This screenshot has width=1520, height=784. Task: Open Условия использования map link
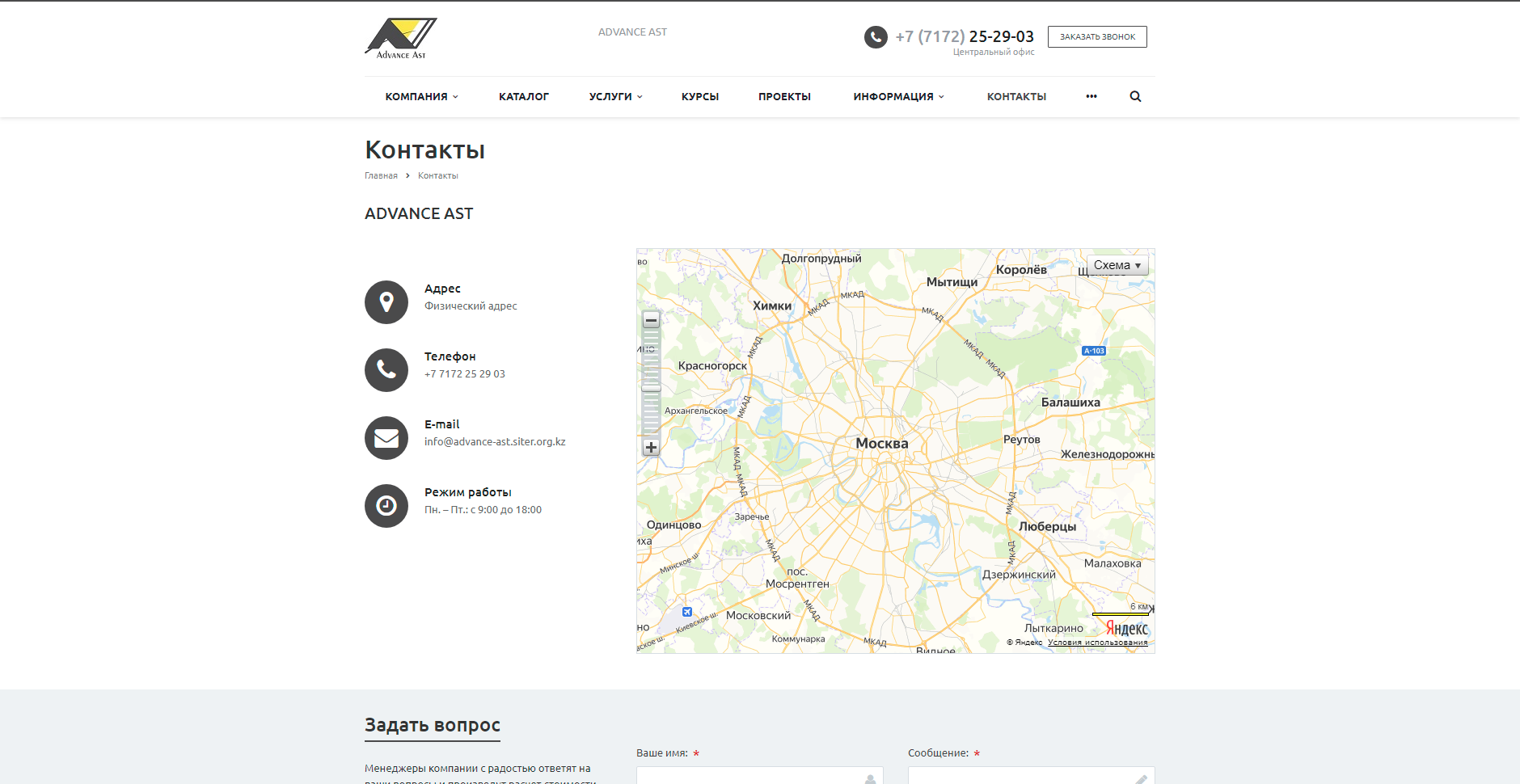[x=1097, y=643]
